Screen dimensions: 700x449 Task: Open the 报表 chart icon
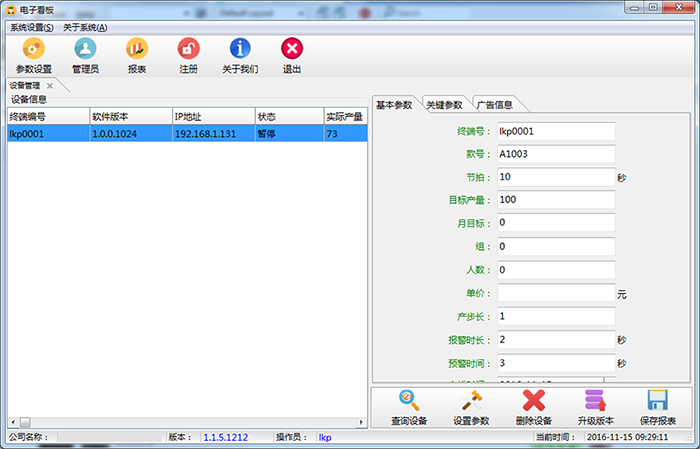coord(137,49)
